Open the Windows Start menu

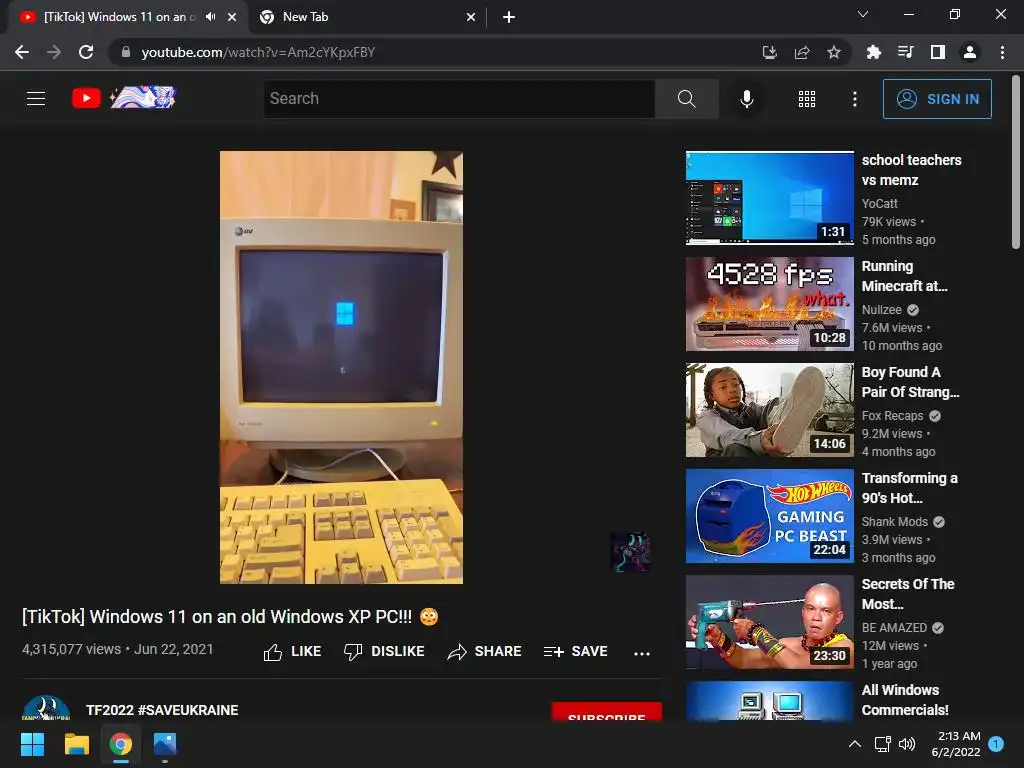coord(32,744)
